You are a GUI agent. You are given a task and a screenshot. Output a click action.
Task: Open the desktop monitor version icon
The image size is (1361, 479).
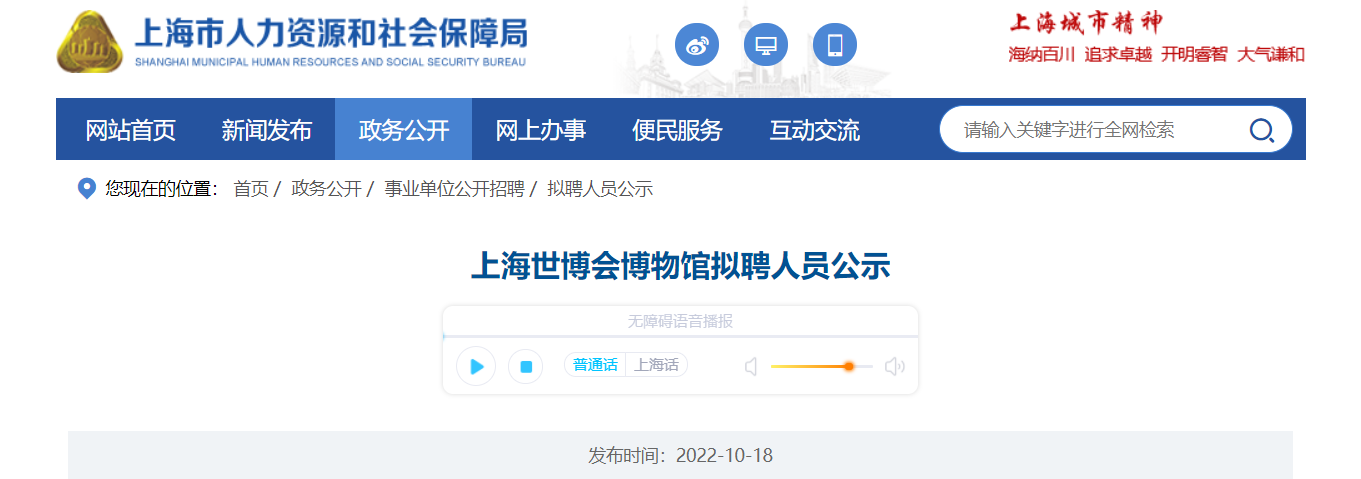pos(766,45)
